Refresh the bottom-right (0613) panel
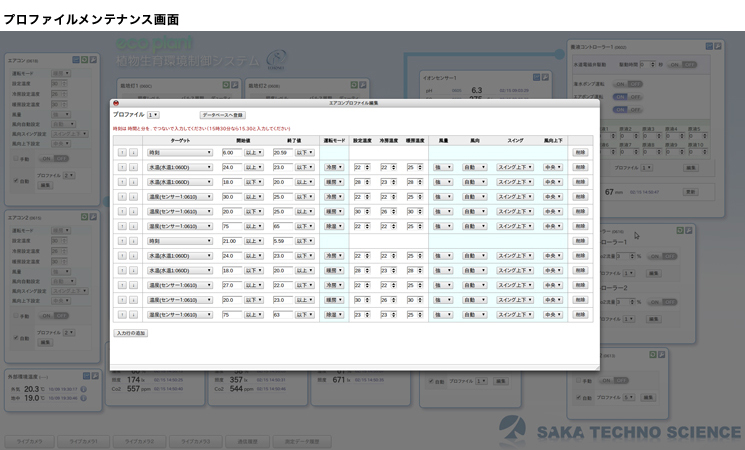 [x=652, y=354]
